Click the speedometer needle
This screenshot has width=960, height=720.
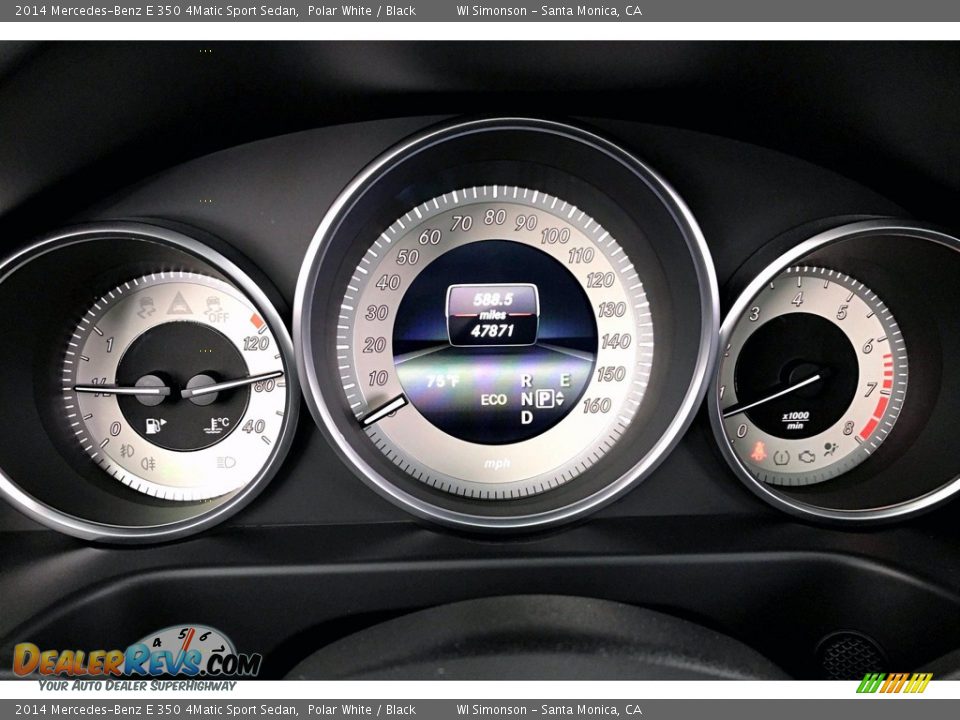pos(384,410)
